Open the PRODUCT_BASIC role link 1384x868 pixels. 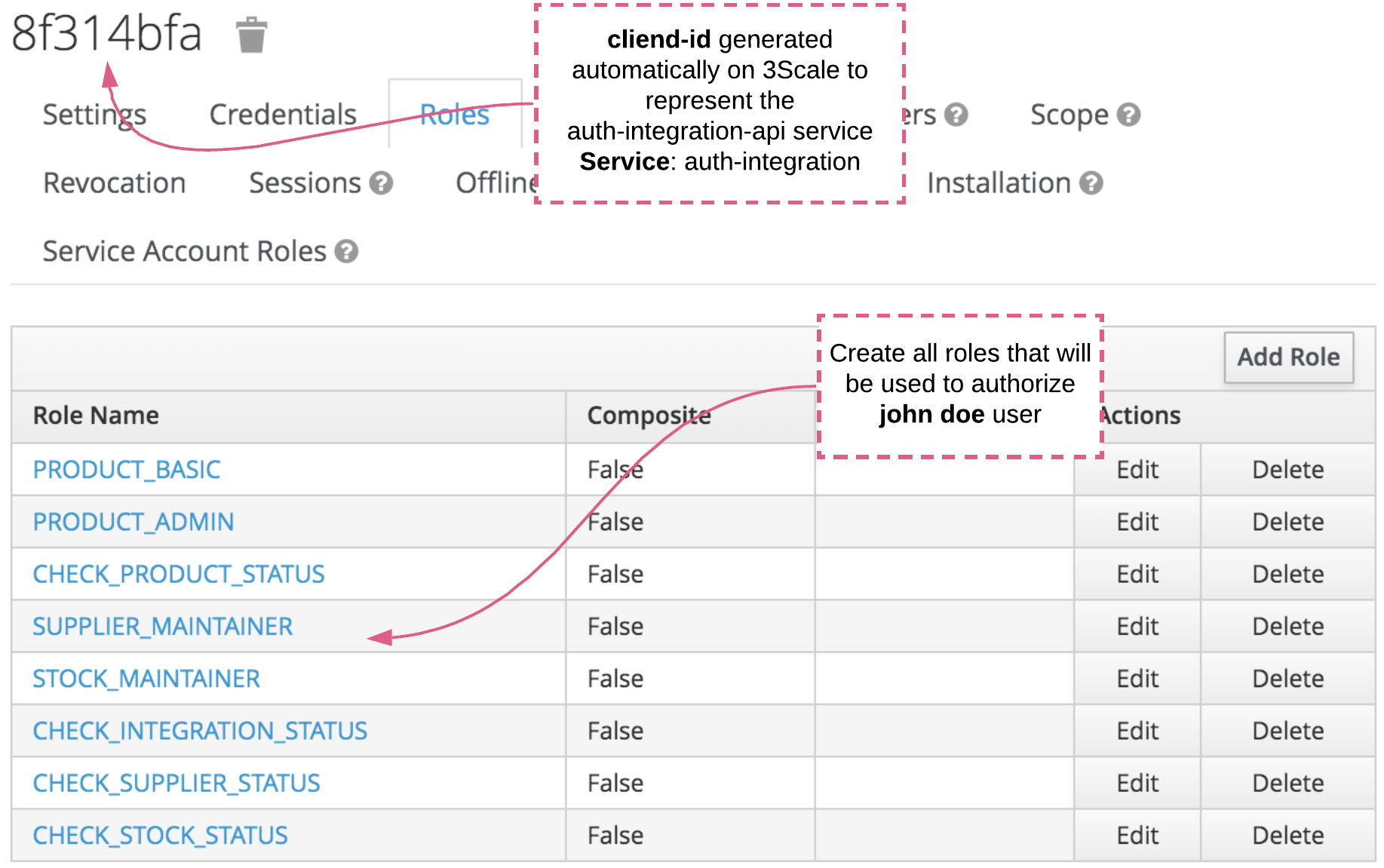(126, 470)
